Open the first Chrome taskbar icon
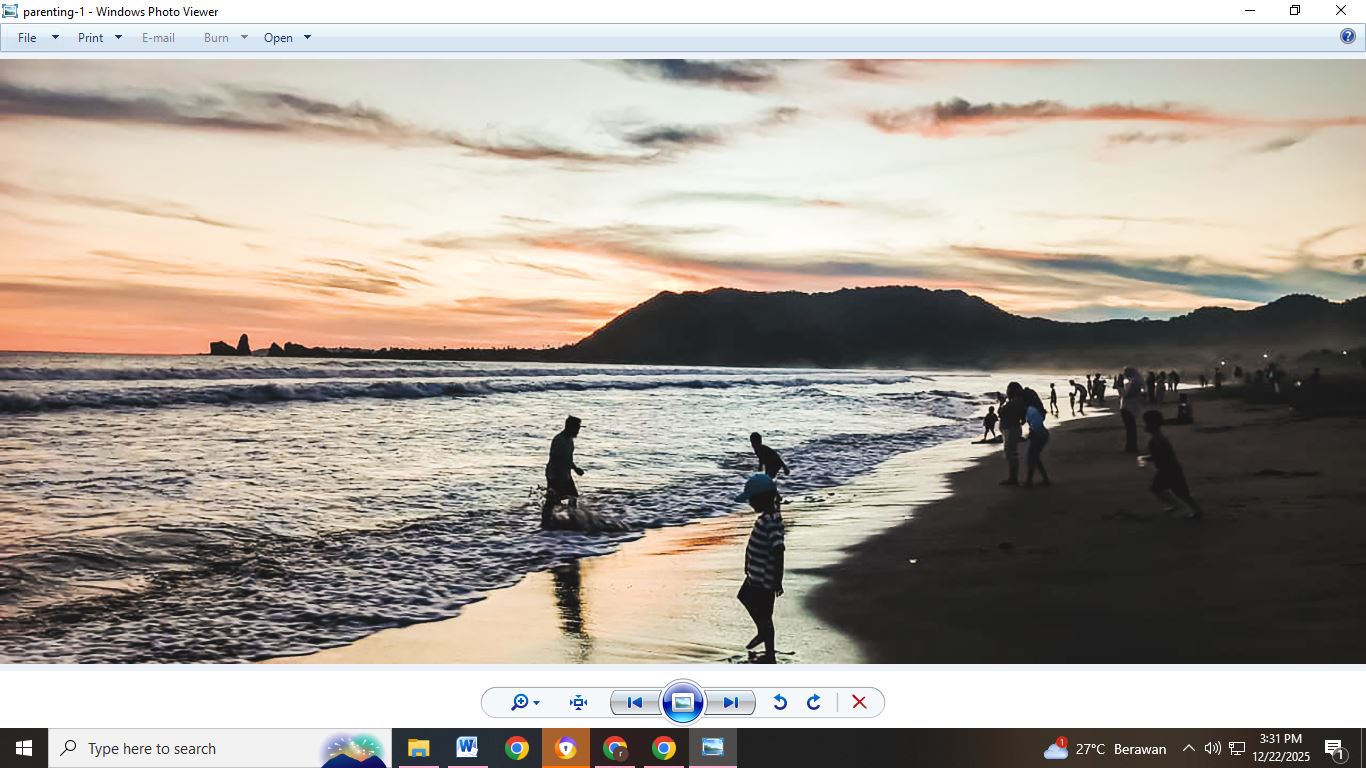This screenshot has width=1366, height=768. point(516,748)
